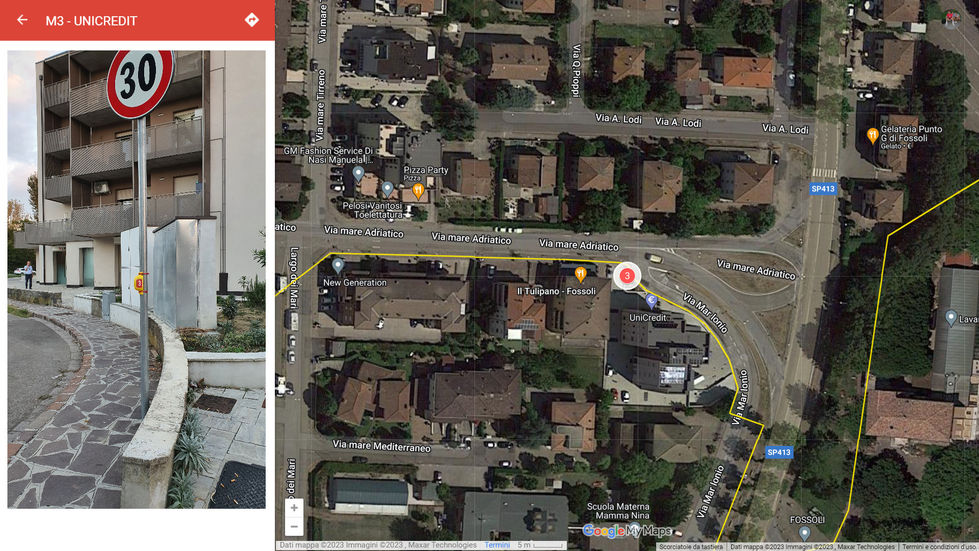Select the New Generation place pin

click(x=338, y=266)
